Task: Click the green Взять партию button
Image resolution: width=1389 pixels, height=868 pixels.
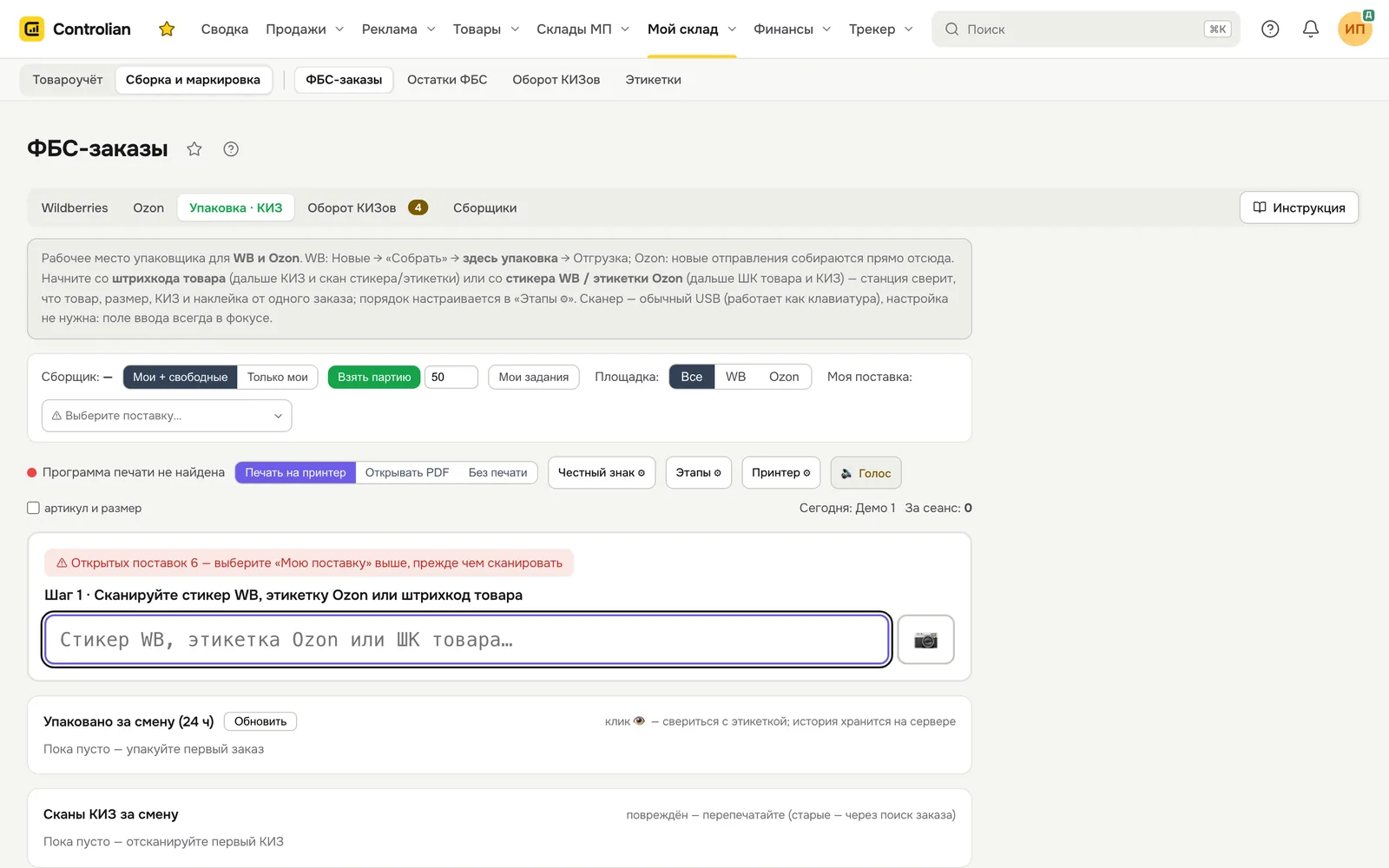Action: tap(374, 378)
